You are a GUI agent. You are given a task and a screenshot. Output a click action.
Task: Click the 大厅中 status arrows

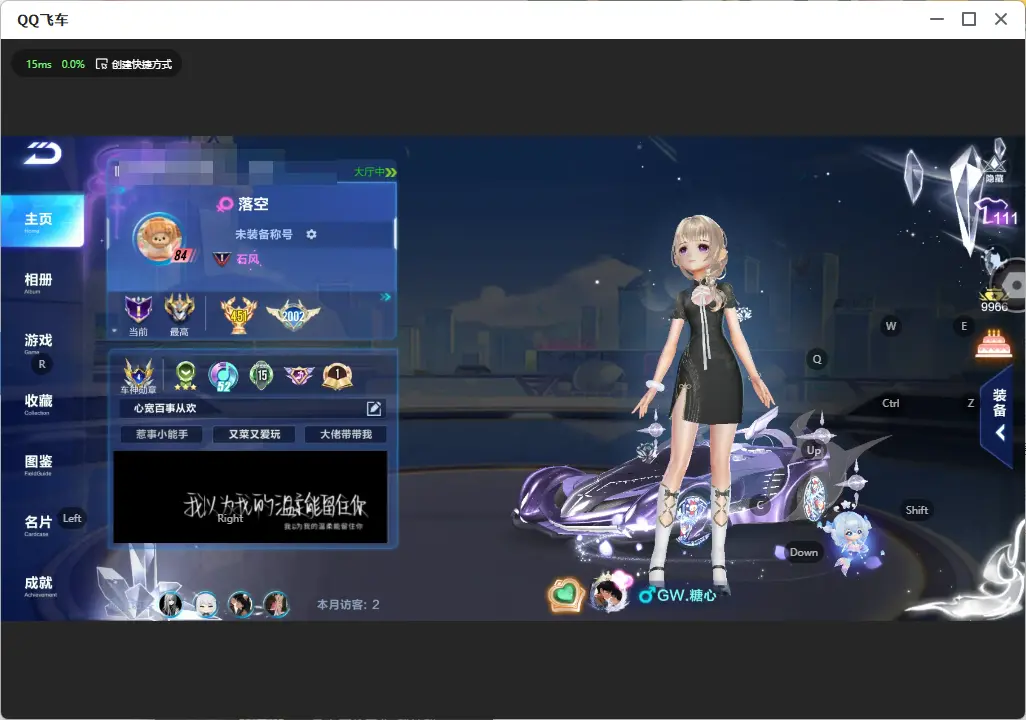tap(391, 172)
